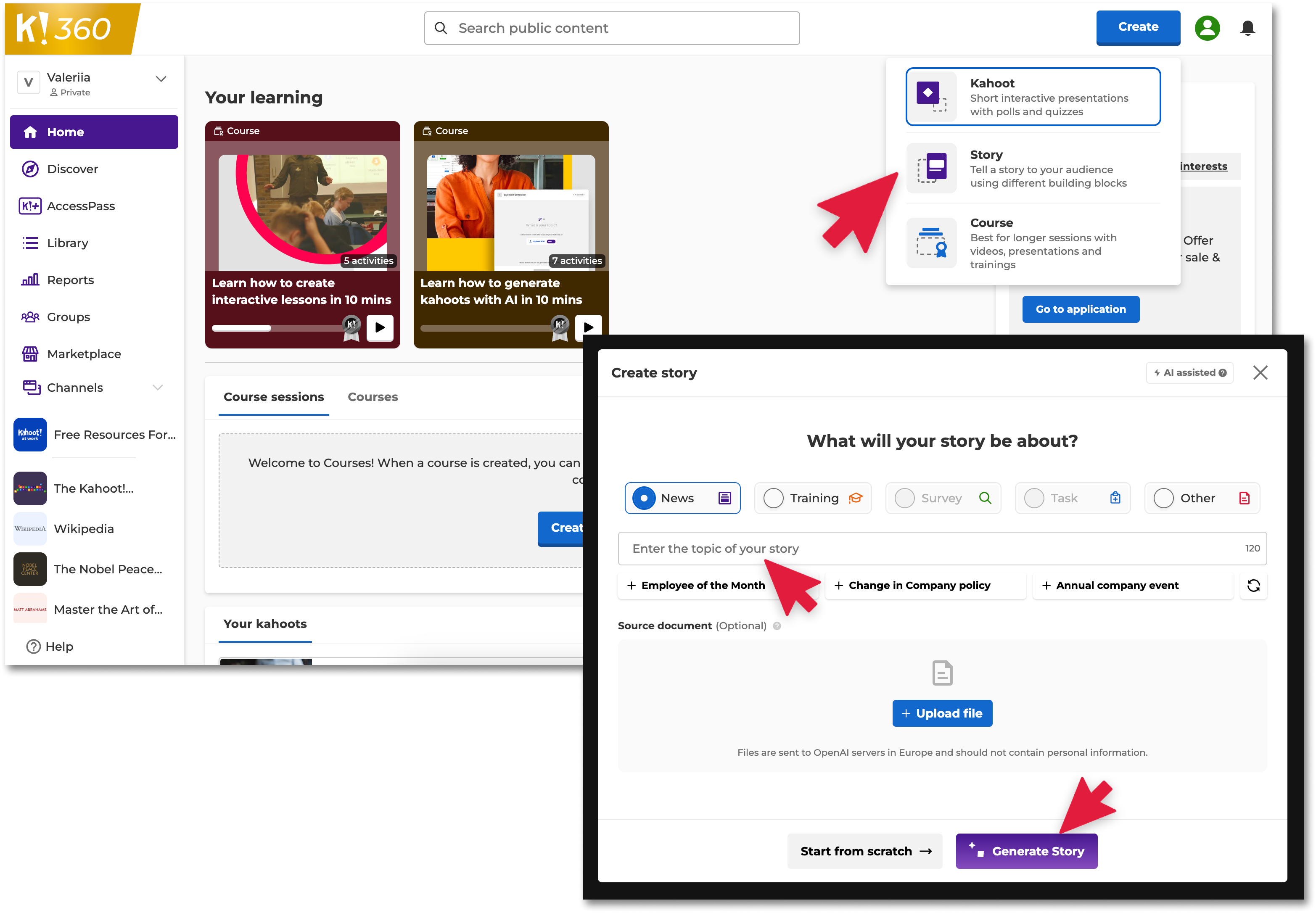Switch to the Courses tab
The image size is (1316, 913).
click(x=373, y=397)
